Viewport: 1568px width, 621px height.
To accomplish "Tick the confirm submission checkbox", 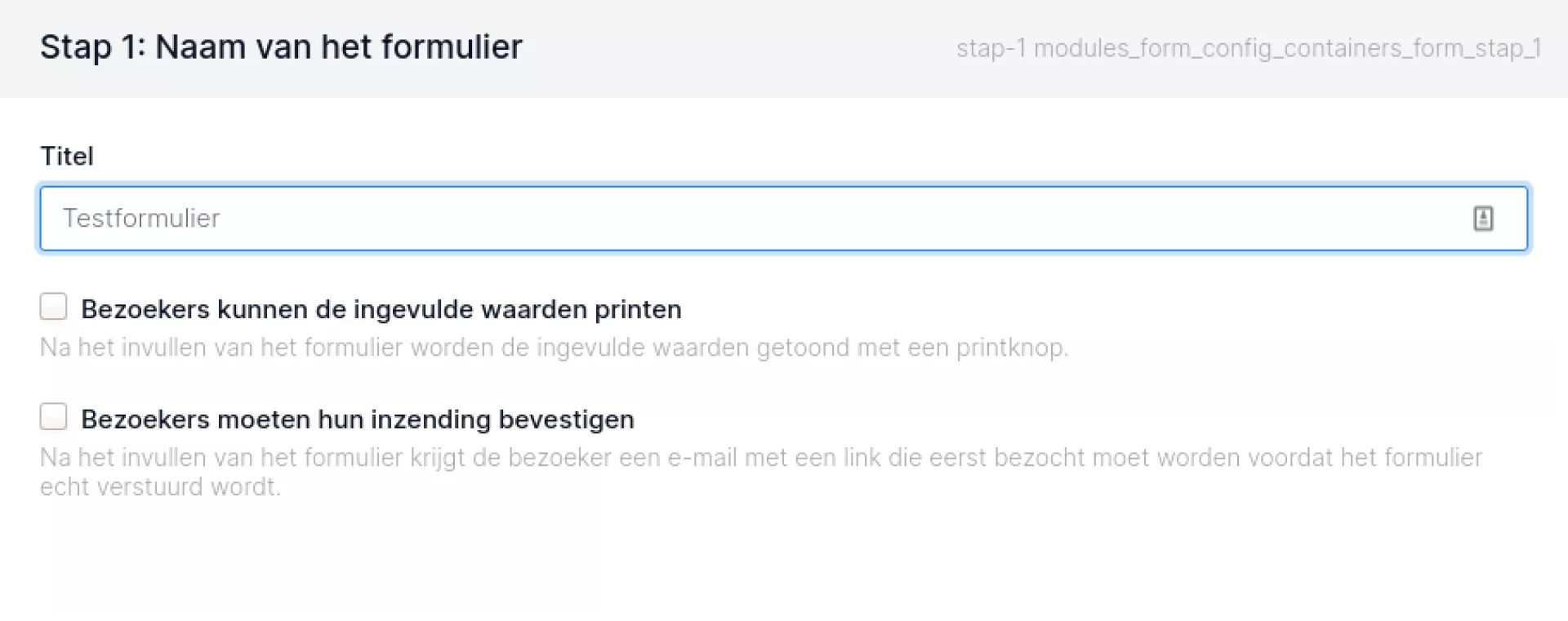I will coord(54,417).
